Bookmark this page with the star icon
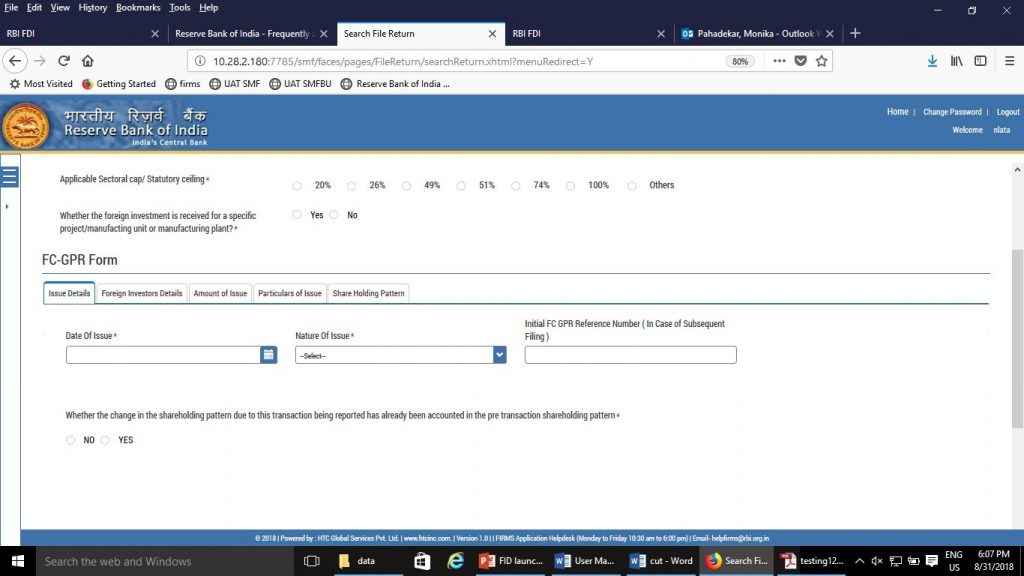 821,60
